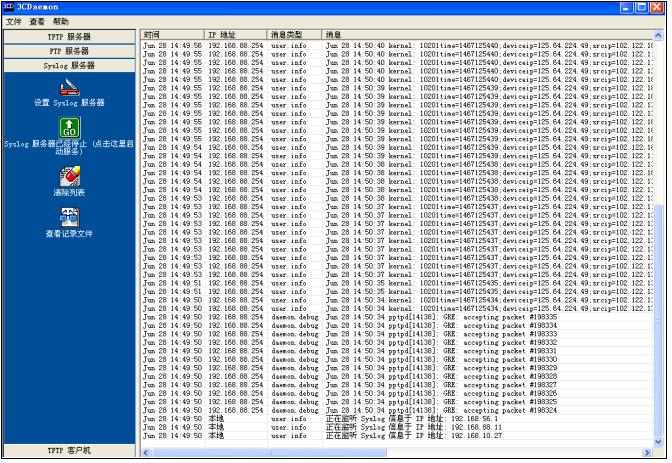Sort by the IP 地址 column header
The image size is (672, 463).
235,35
